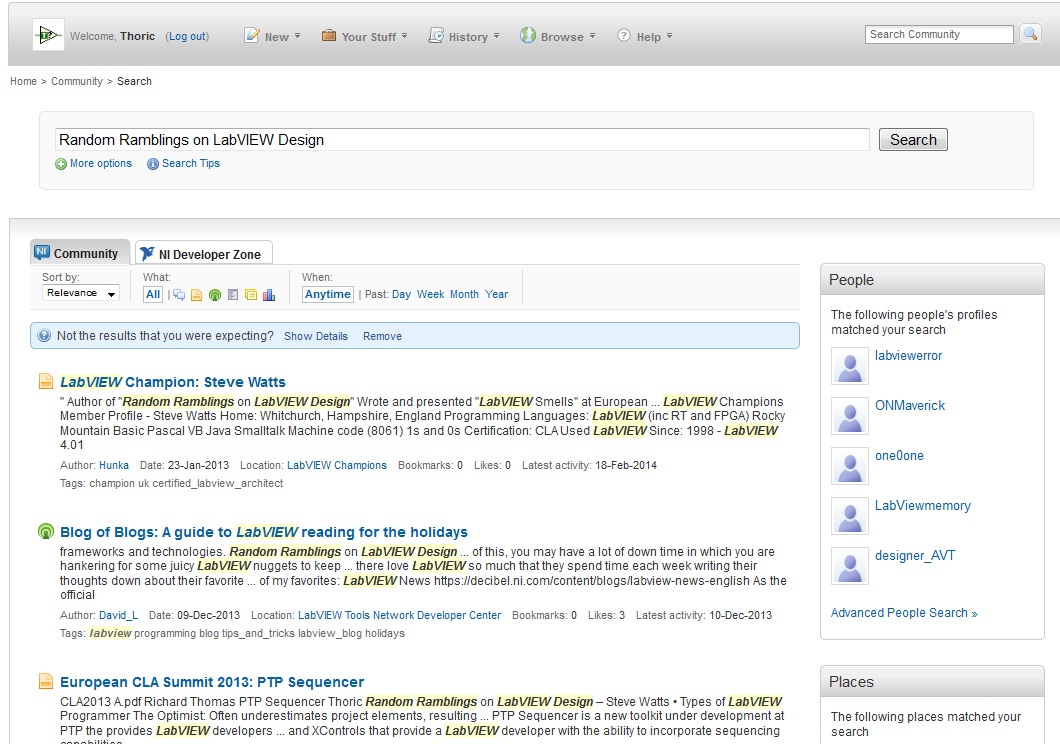Viewport: 1060px width, 744px height.
Task: Click the question icon in the results notice
Action: (44, 336)
